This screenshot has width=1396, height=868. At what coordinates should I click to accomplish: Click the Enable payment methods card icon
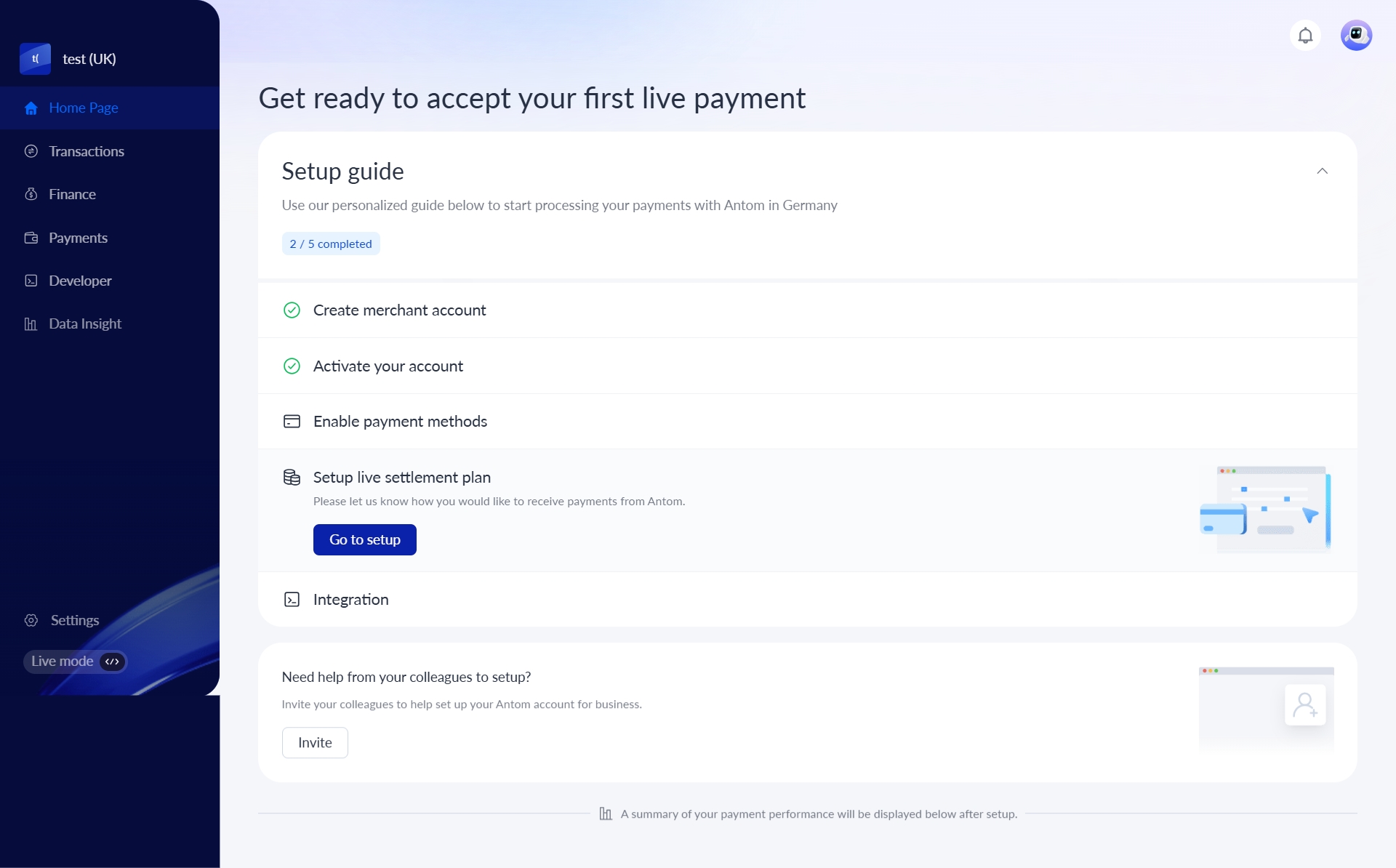[x=292, y=422]
